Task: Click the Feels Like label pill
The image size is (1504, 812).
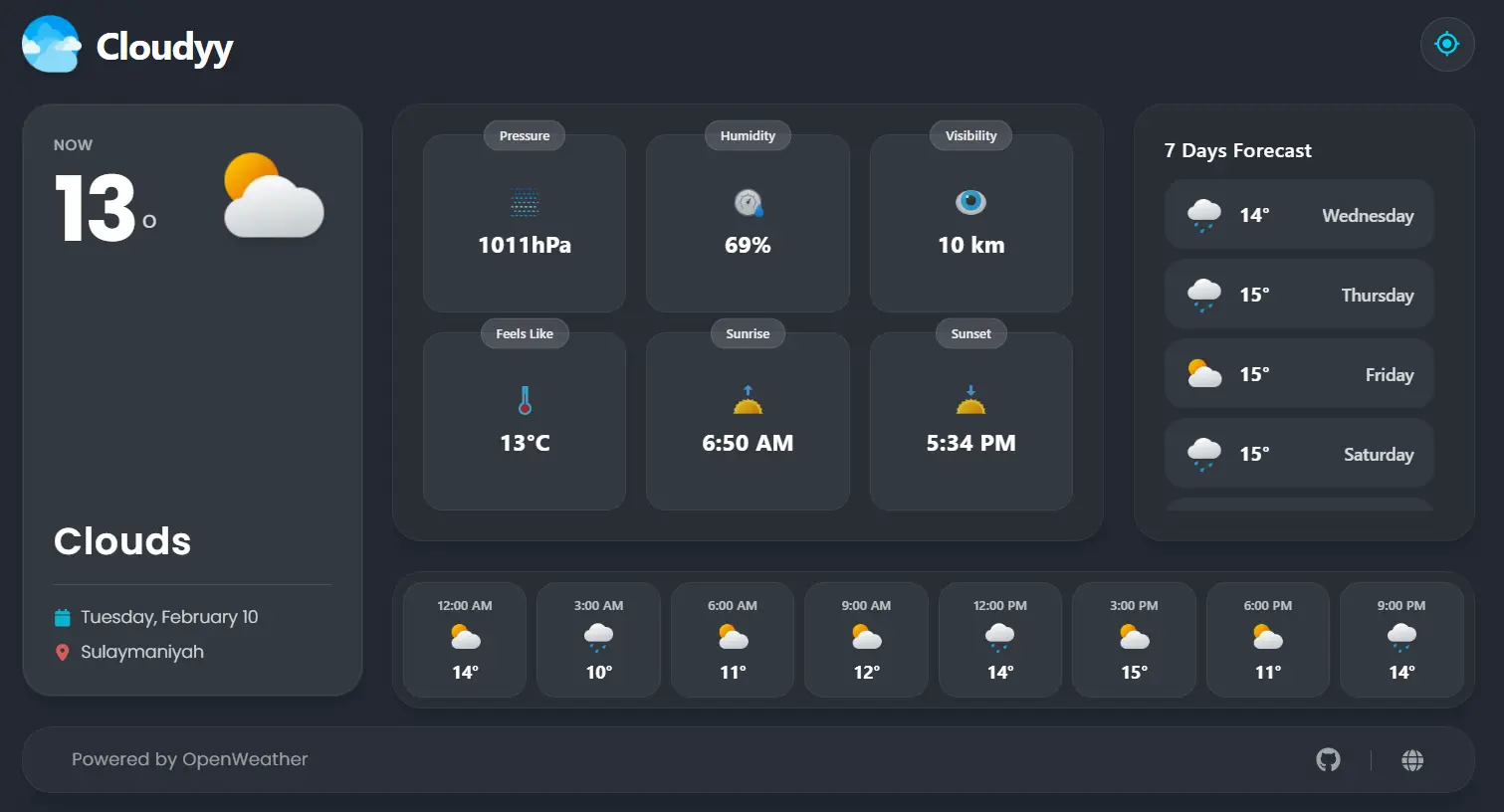Action: click(x=525, y=334)
